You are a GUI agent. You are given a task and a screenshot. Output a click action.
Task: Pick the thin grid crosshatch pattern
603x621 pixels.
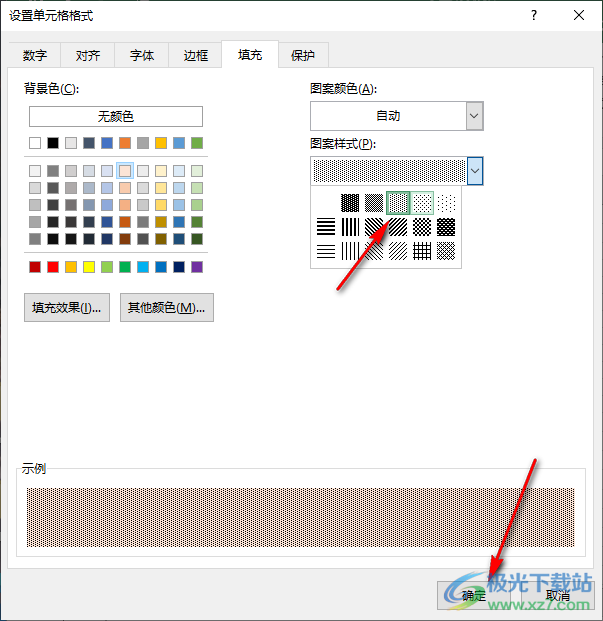422,251
